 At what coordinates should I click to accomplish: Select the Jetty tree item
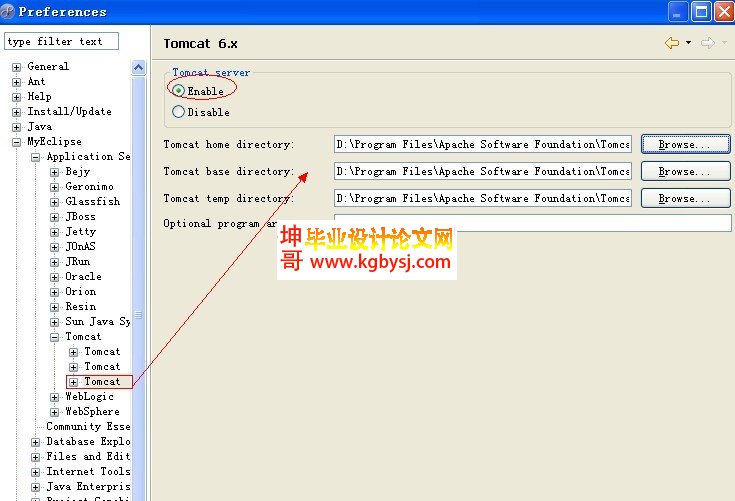point(81,231)
